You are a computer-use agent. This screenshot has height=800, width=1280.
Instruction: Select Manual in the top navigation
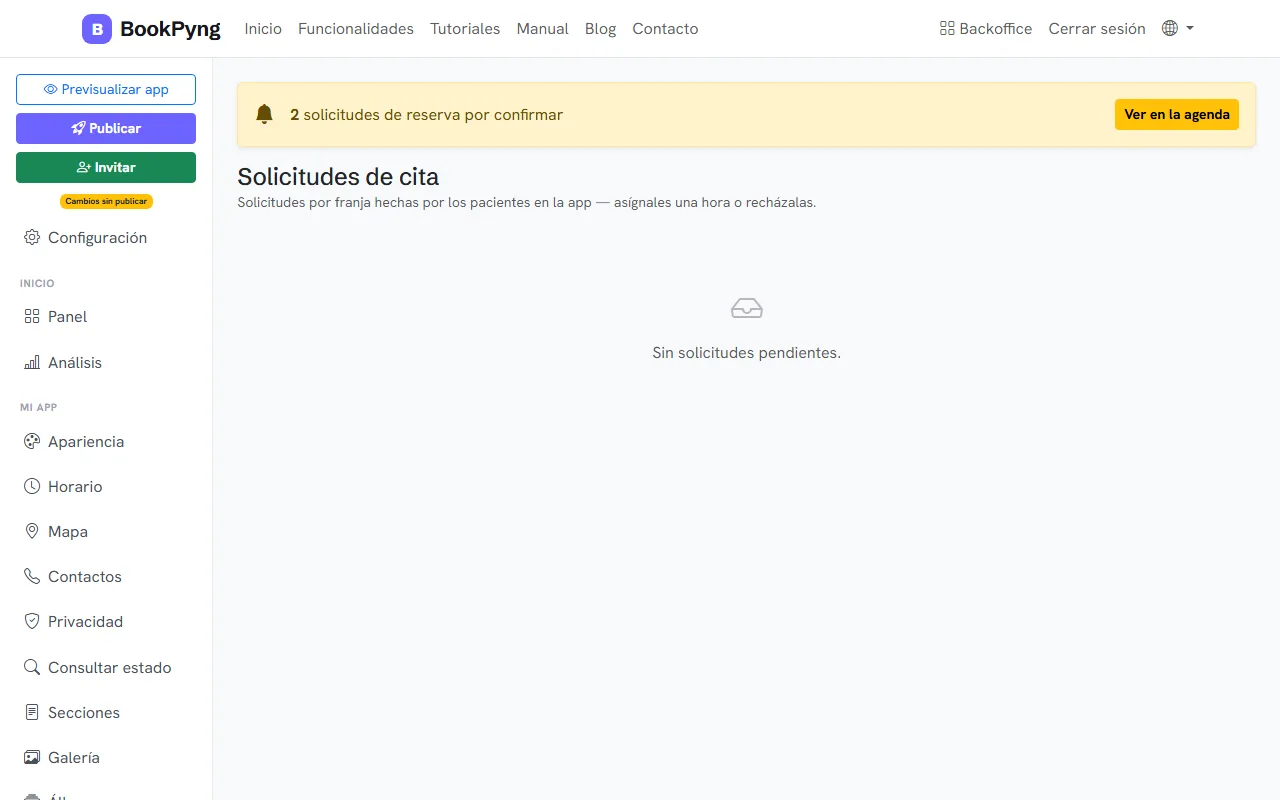click(x=542, y=29)
